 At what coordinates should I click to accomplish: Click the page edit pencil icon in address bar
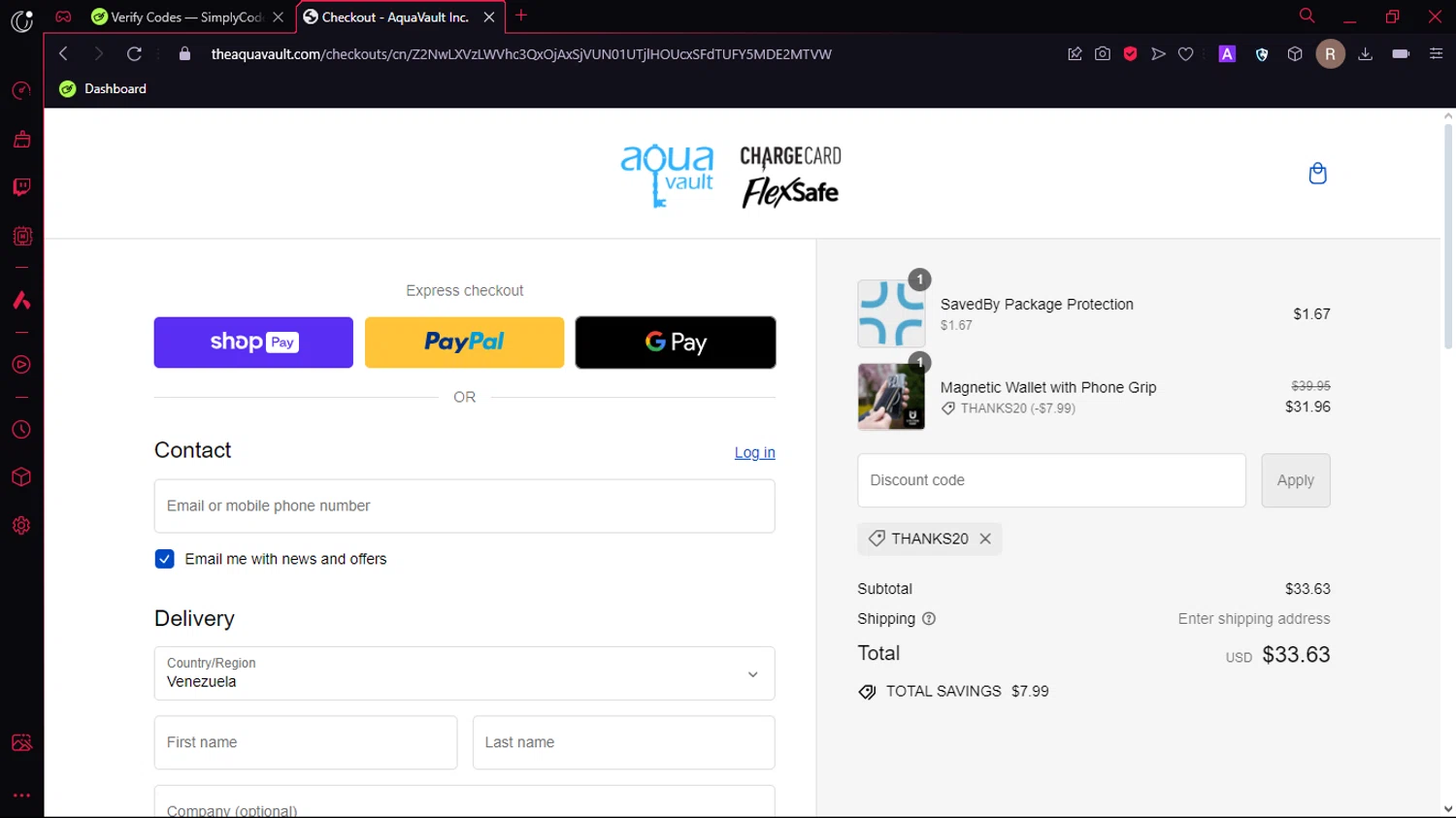point(1075,54)
